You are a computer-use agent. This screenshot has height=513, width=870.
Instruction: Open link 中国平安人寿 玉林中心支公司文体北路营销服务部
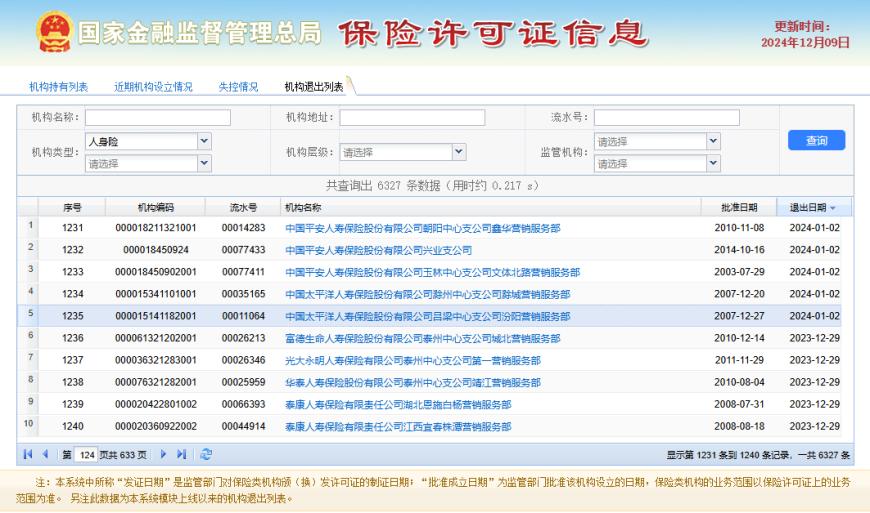pyautogui.click(x=432, y=272)
